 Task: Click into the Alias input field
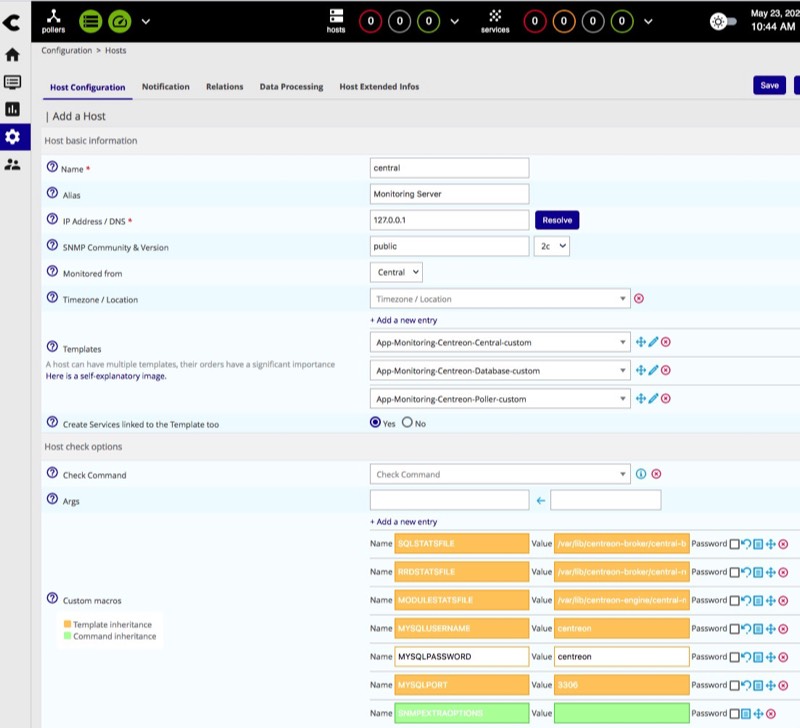(x=449, y=194)
